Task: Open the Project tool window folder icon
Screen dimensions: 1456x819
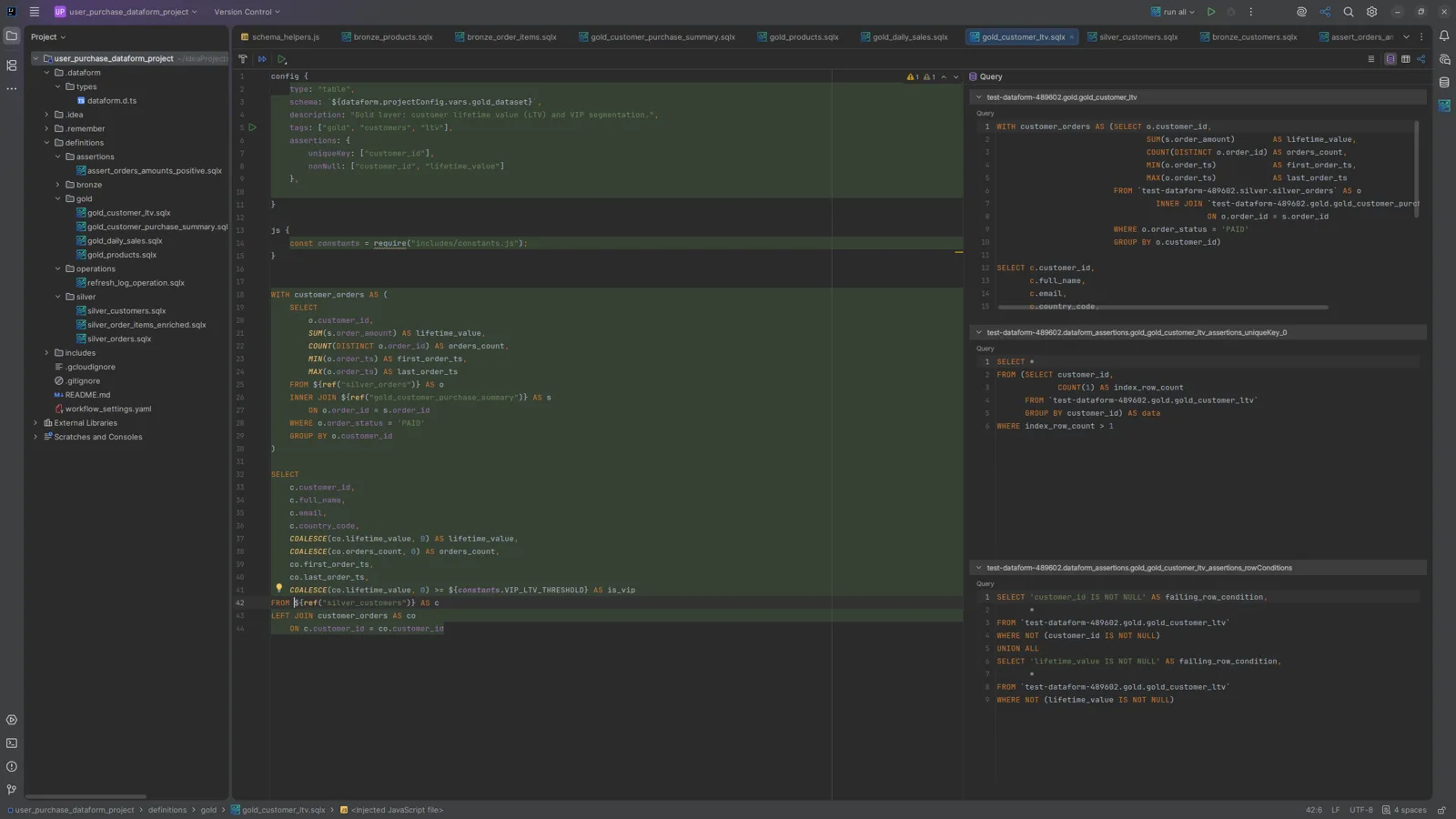Action: (12, 36)
